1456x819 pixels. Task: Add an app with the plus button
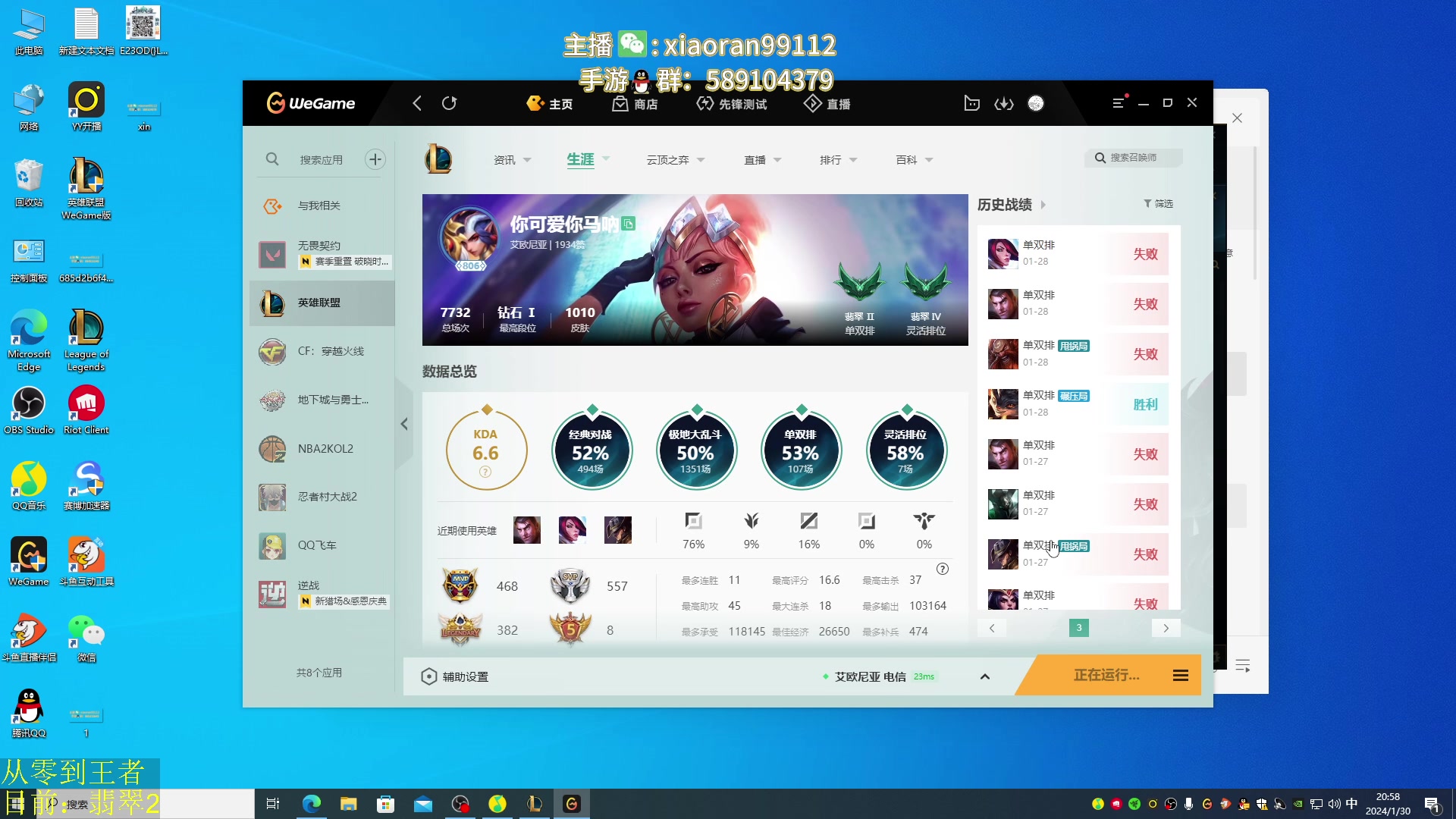375,159
